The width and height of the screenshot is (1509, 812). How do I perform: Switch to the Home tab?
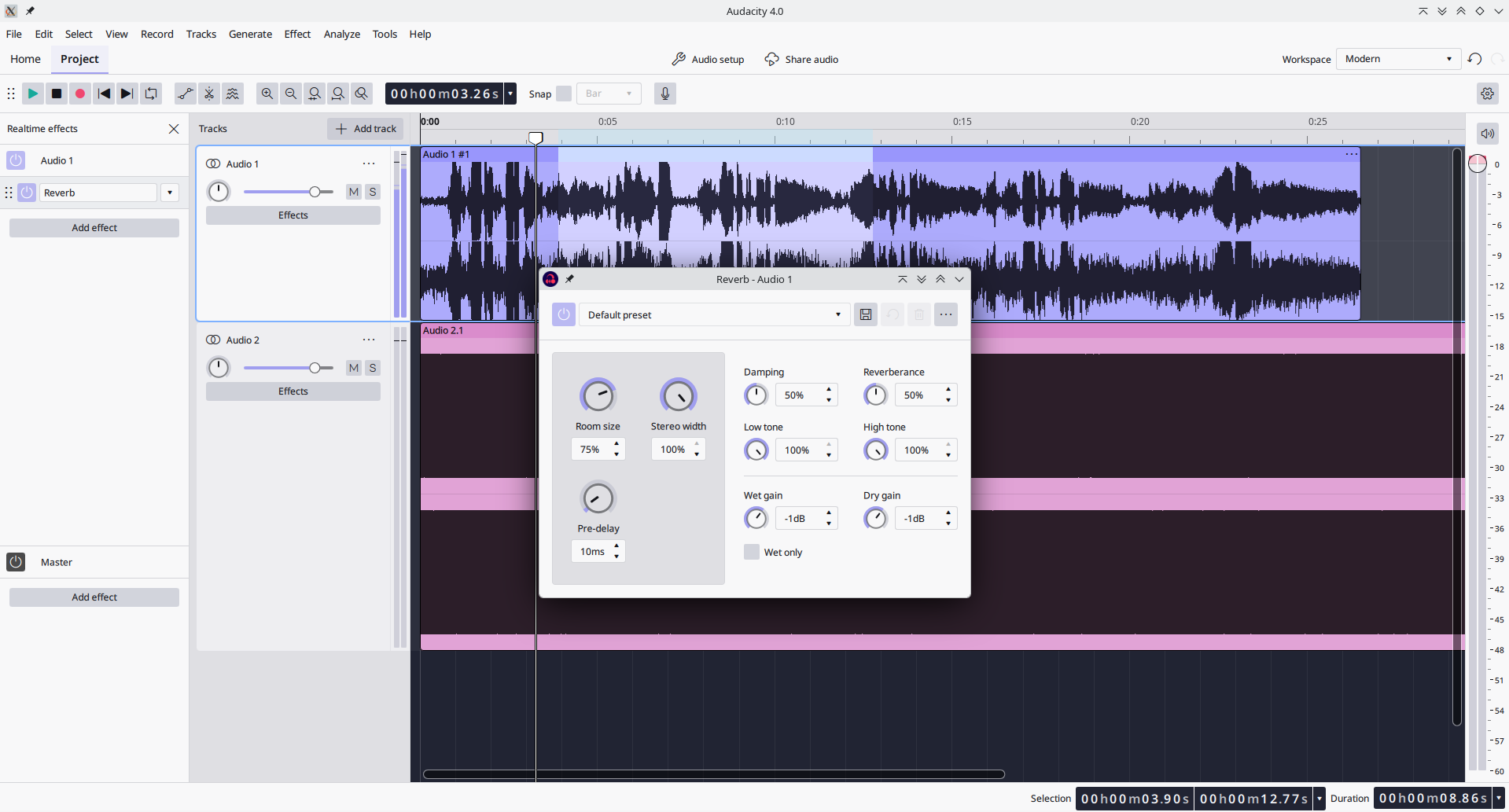(26, 59)
